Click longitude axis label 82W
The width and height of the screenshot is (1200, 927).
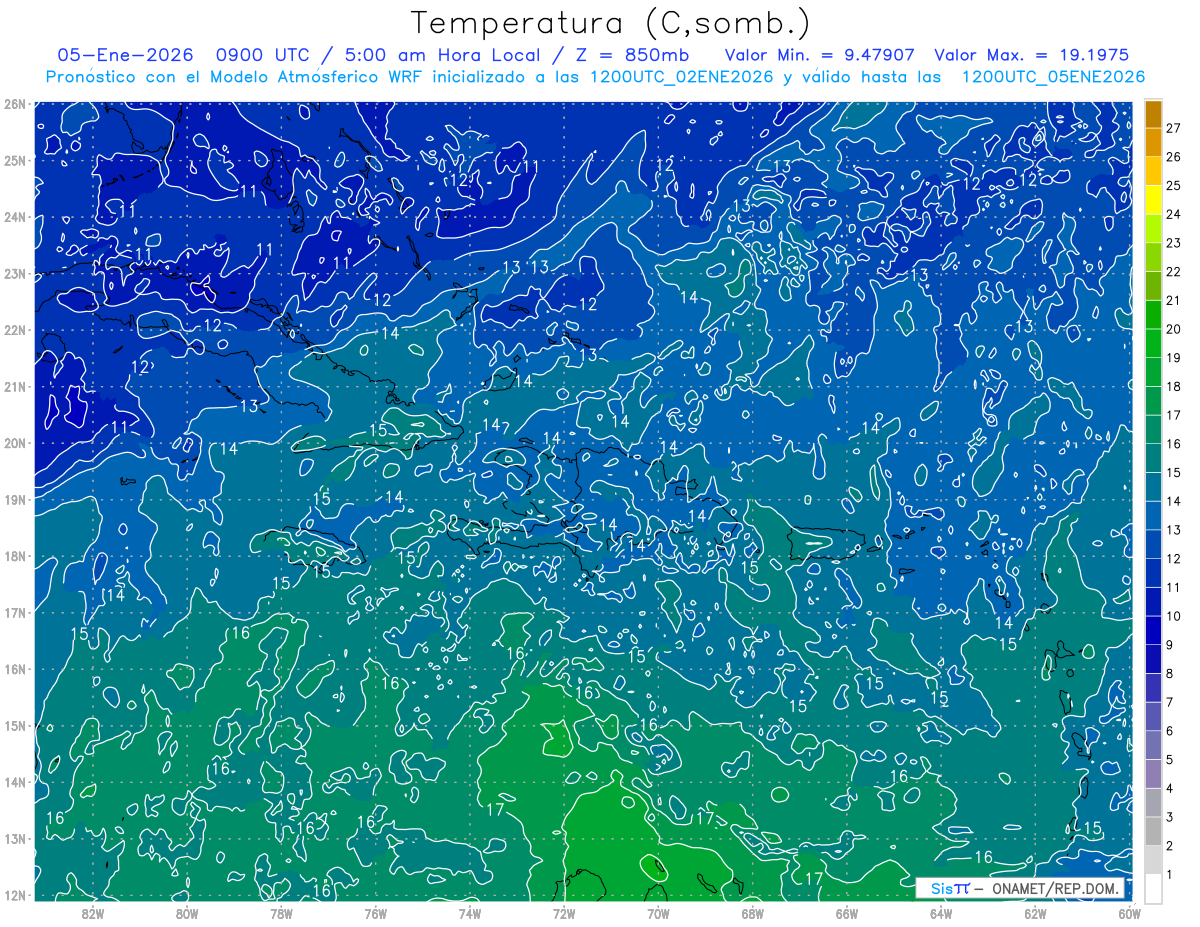click(93, 913)
